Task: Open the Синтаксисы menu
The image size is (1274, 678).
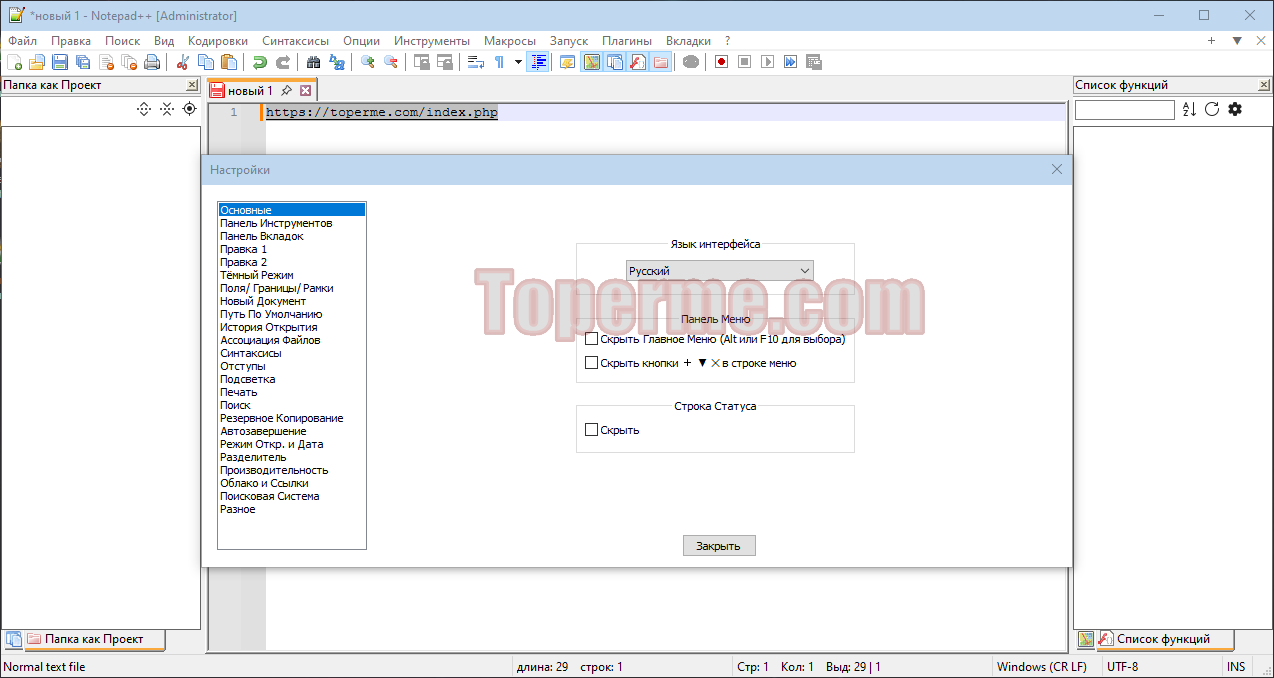Action: pos(295,41)
